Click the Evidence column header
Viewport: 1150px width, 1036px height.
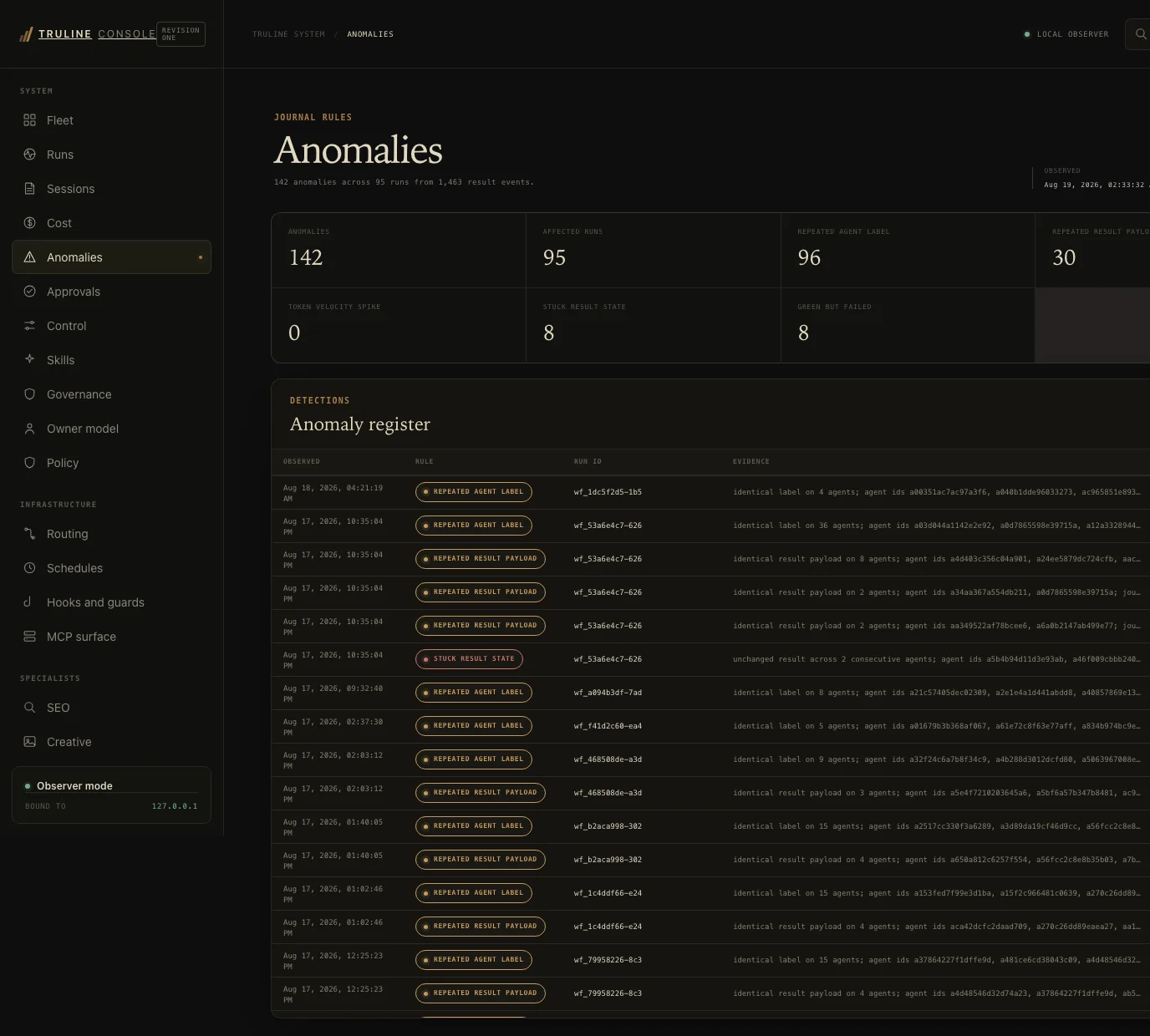point(751,461)
